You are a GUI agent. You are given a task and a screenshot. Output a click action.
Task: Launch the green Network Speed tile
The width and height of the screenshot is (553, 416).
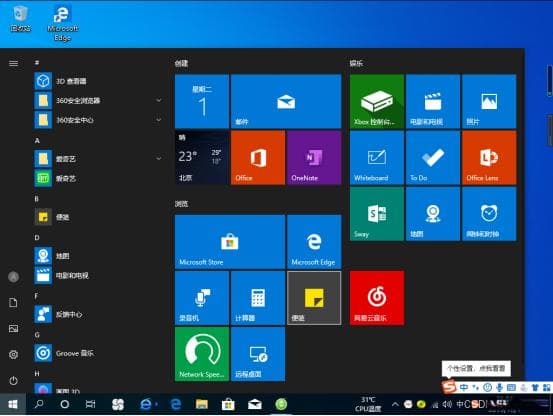(202, 354)
